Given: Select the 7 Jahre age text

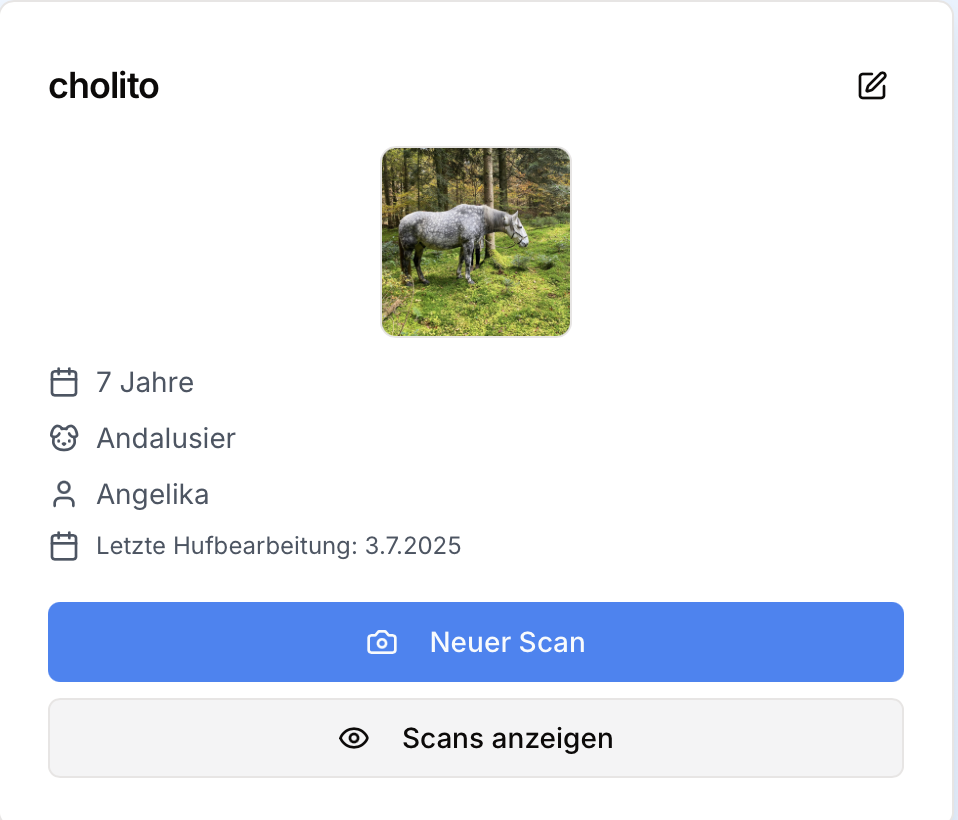Looking at the screenshot, I should [x=145, y=382].
